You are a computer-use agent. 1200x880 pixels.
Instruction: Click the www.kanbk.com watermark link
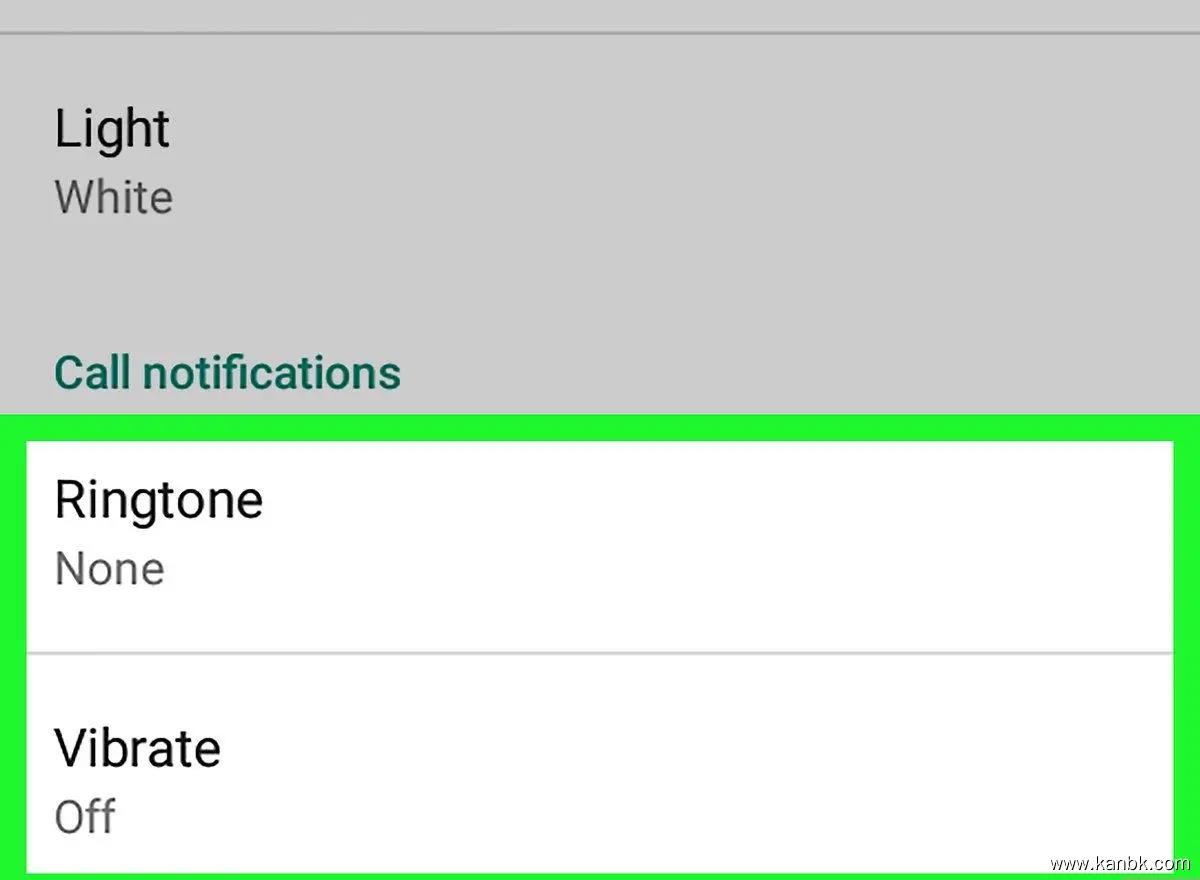pyautogui.click(x=1119, y=862)
